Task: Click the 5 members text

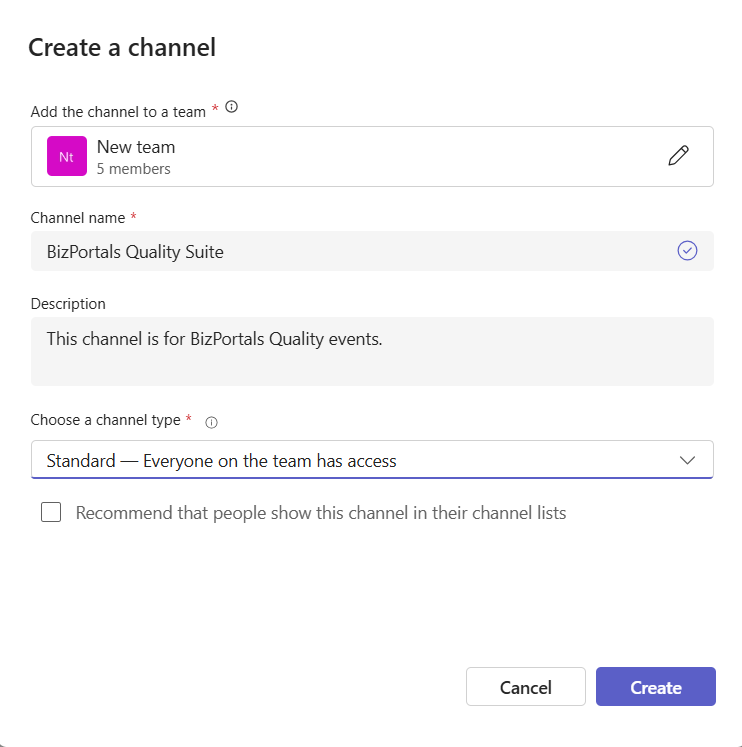Action: tap(134, 169)
